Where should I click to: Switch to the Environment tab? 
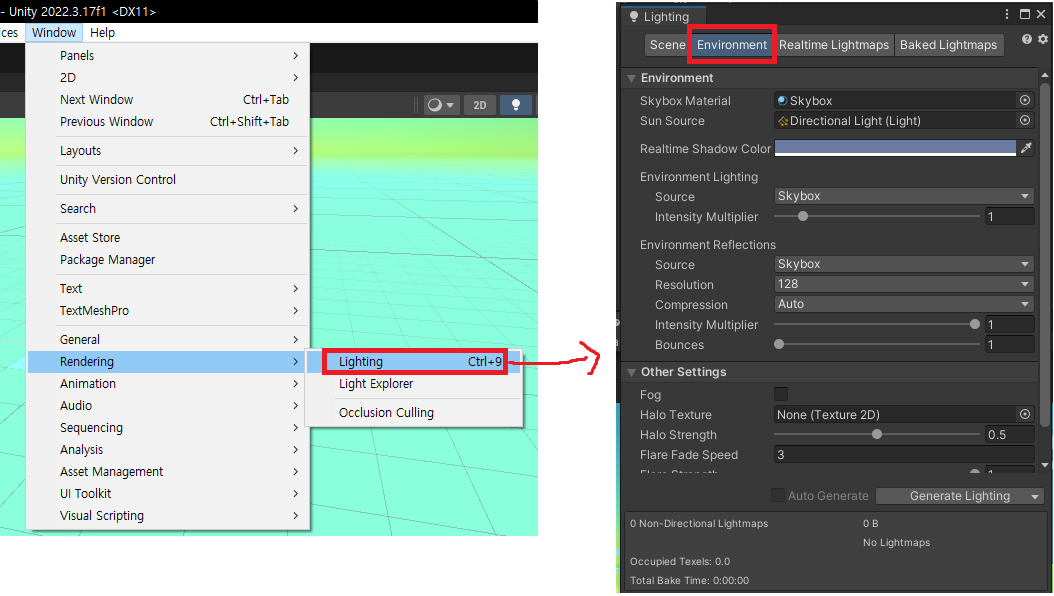tap(731, 45)
